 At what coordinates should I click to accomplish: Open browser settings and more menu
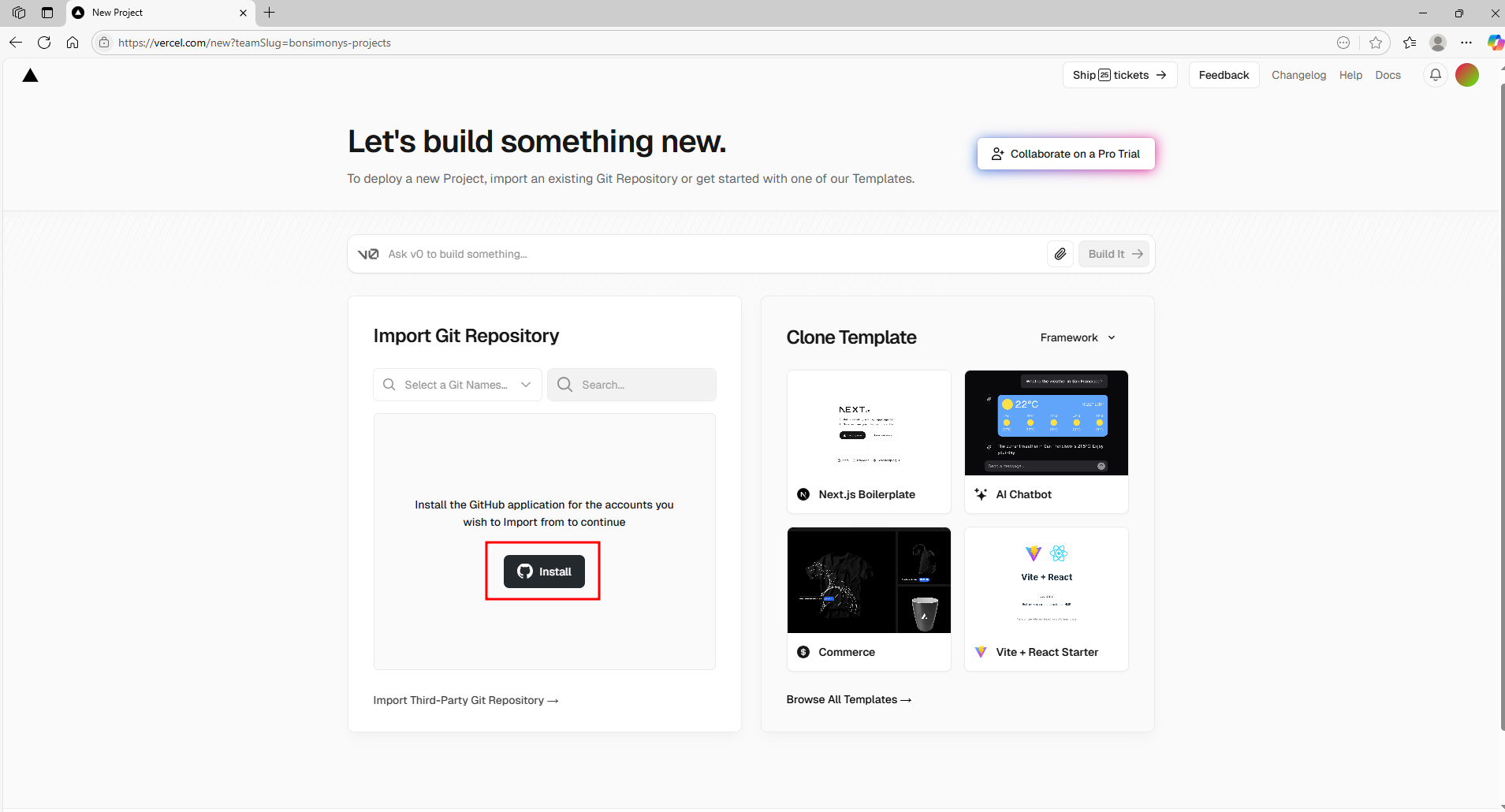pyautogui.click(x=1466, y=43)
